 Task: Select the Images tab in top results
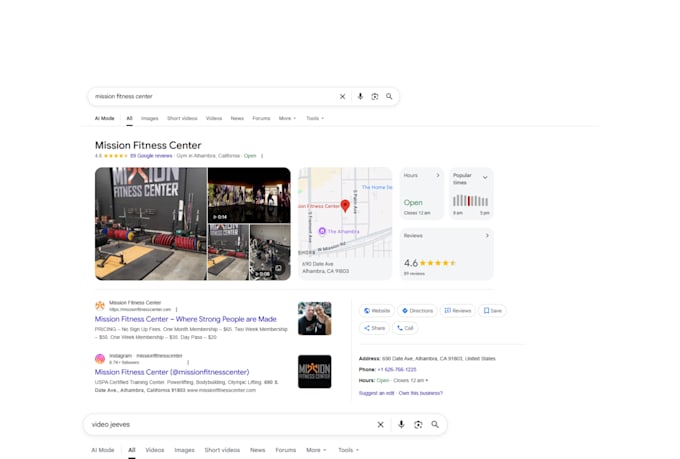(150, 118)
